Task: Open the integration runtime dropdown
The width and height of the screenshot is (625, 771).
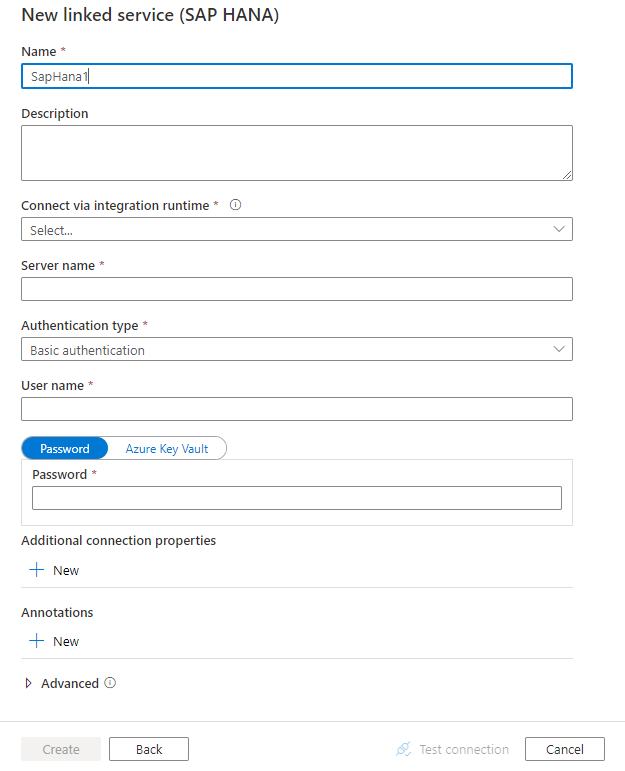Action: (296, 230)
